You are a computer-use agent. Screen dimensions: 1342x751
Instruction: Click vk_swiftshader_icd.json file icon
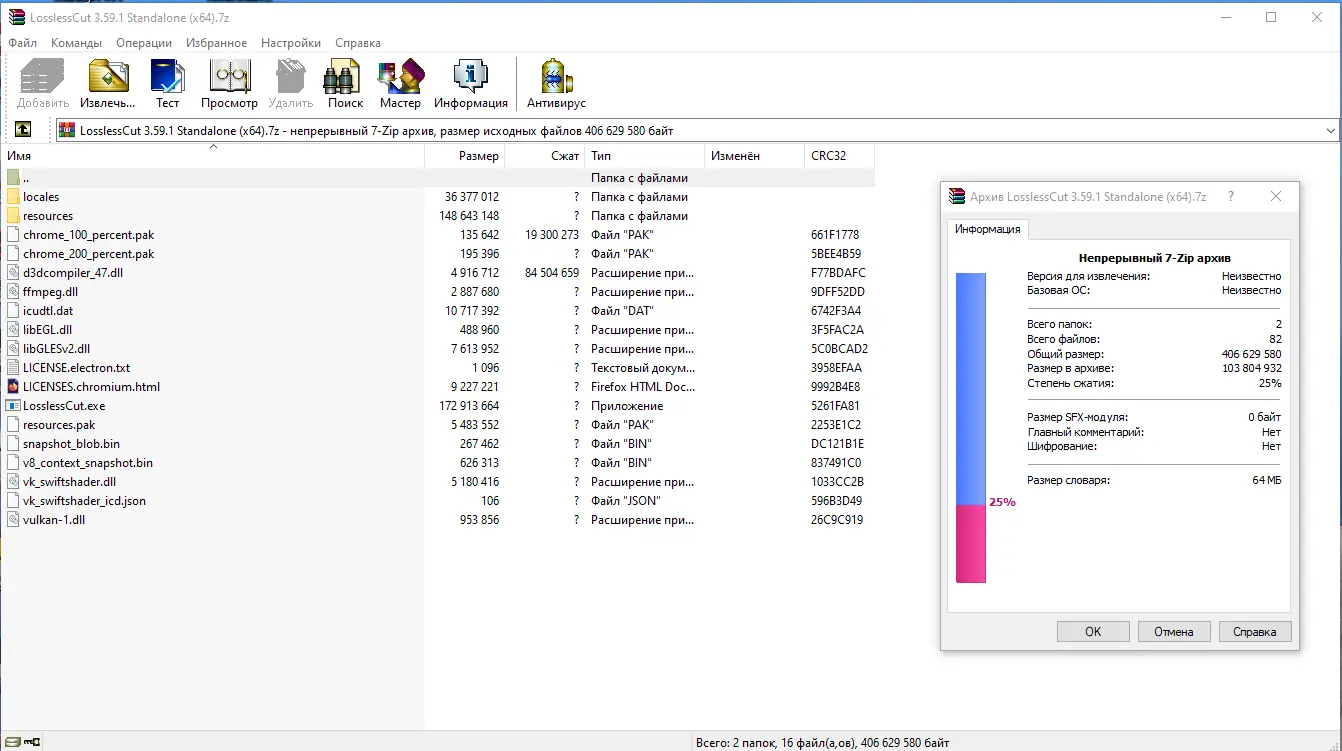coord(13,501)
